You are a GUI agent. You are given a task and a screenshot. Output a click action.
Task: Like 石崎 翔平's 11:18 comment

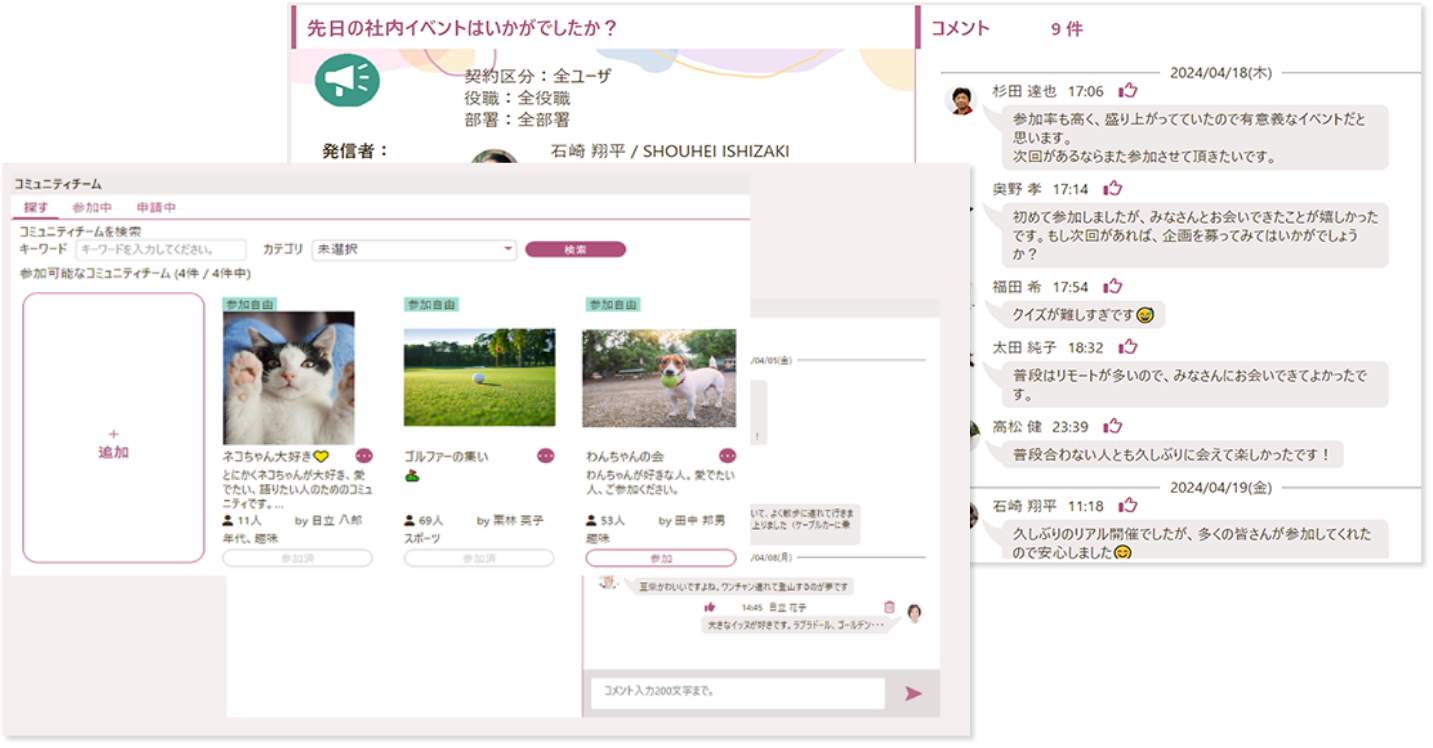click(1128, 505)
